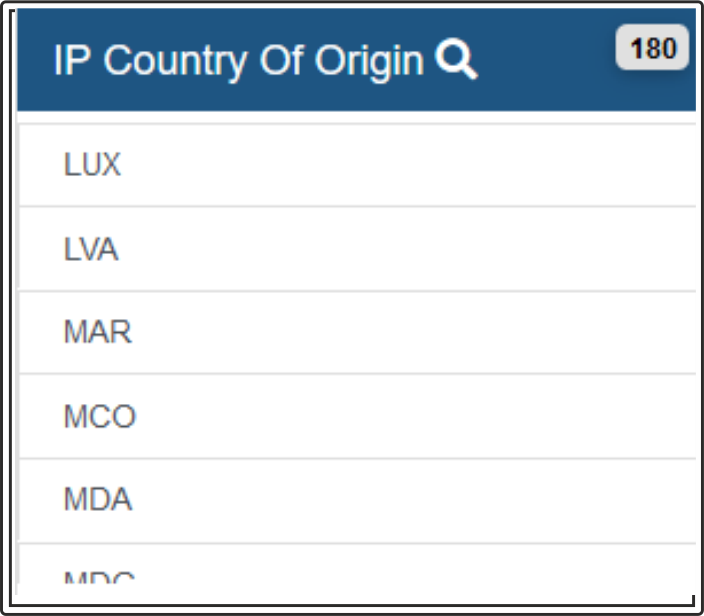Click empty area of LVA row
This screenshot has height=616, width=704.
404,249
